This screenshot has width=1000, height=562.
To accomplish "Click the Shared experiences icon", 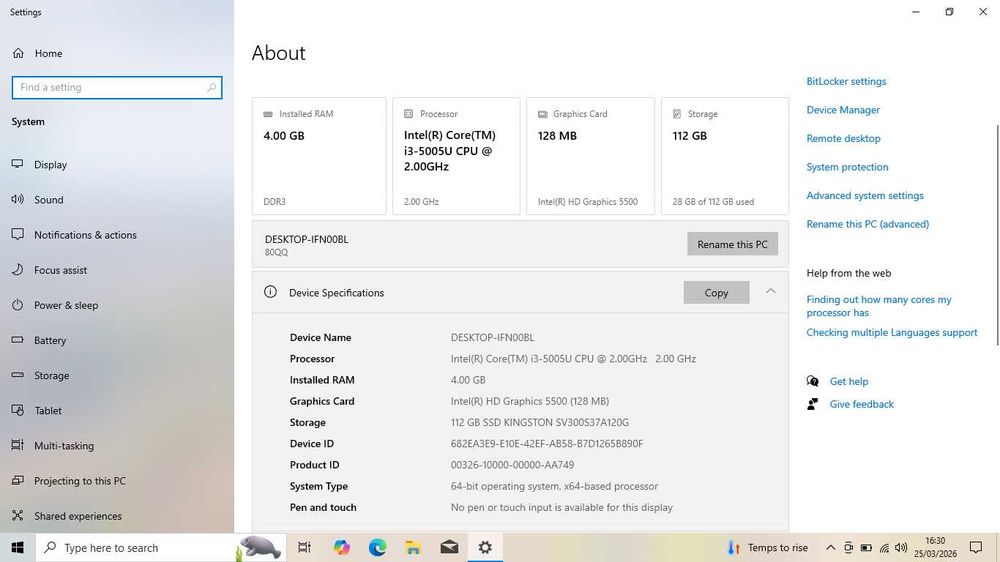I will (17, 515).
